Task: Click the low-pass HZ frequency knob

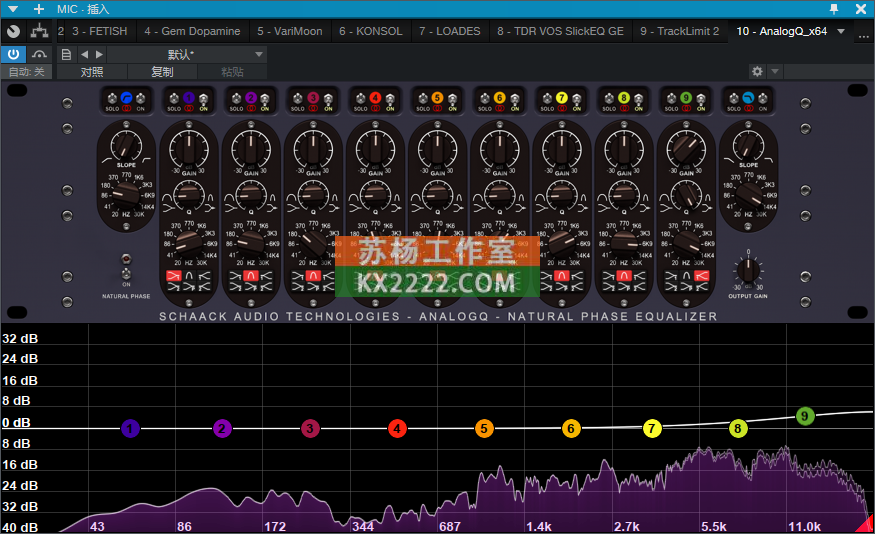Action: pyautogui.click(x=748, y=194)
